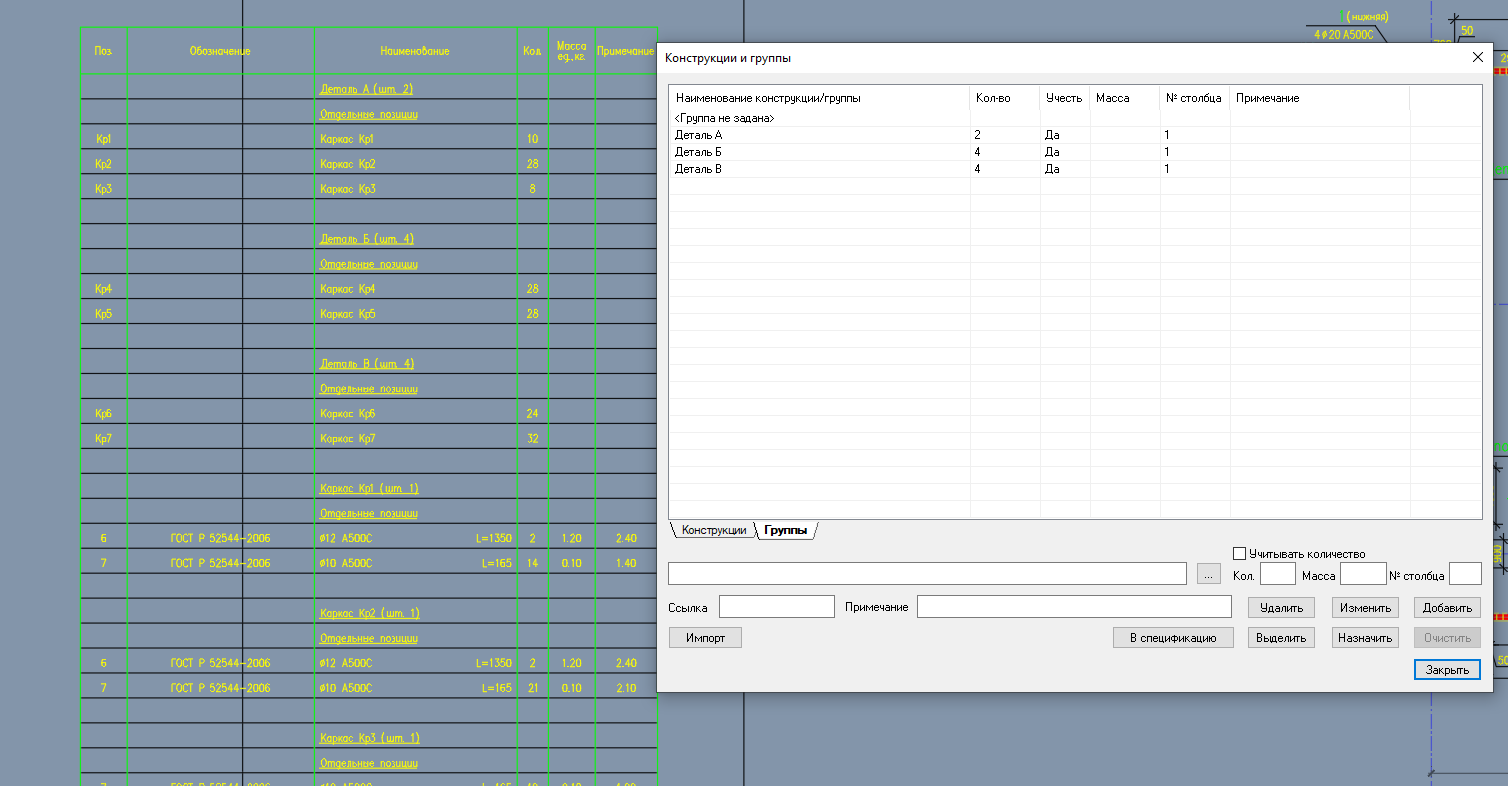Focus the Масса input field
Viewport: 1508px width, 786px height.
[x=1362, y=574]
